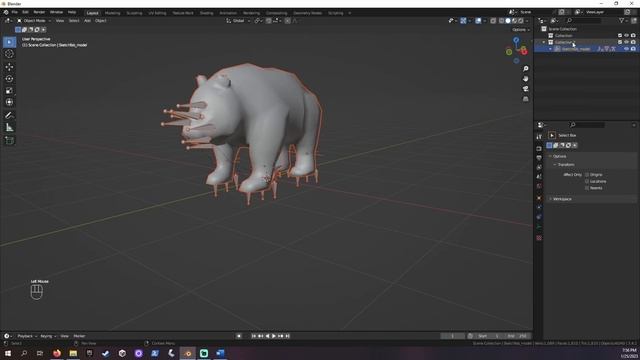Image resolution: width=640 pixels, height=360 pixels.
Task: Click the current frame number field
Action: click(x=453, y=336)
